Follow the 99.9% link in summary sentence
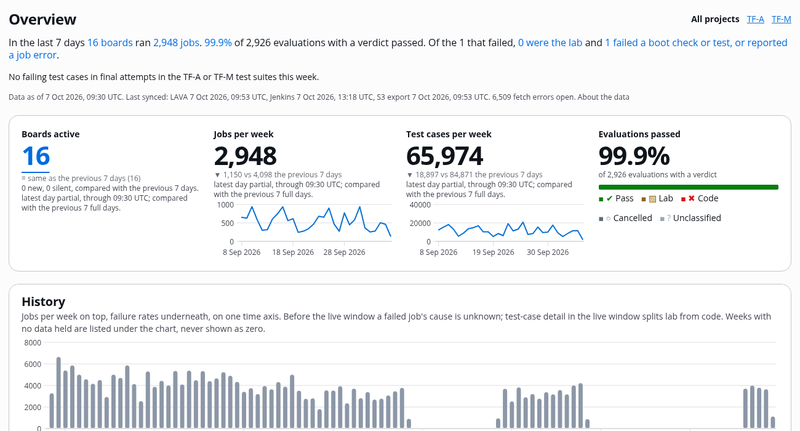This screenshot has width=800, height=431. tap(218, 43)
